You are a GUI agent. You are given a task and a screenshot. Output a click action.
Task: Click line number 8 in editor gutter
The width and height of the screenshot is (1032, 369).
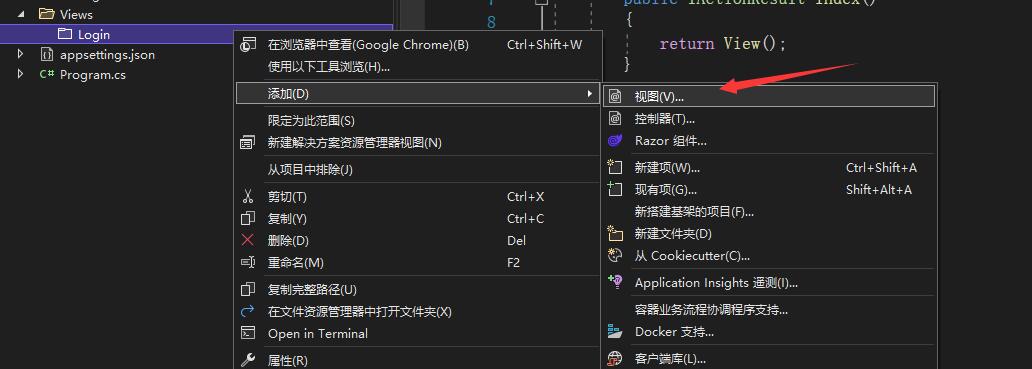click(x=491, y=23)
